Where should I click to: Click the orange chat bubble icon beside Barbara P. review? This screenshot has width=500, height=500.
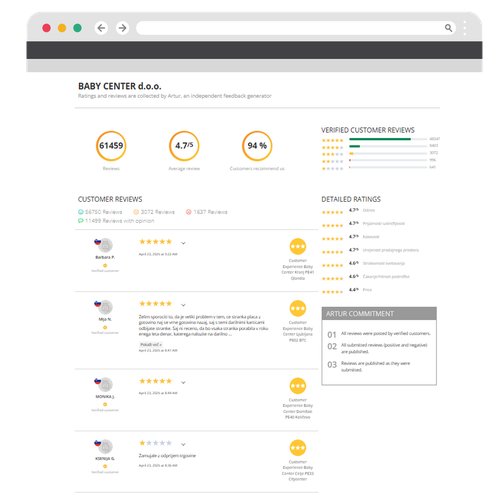[x=298, y=247]
